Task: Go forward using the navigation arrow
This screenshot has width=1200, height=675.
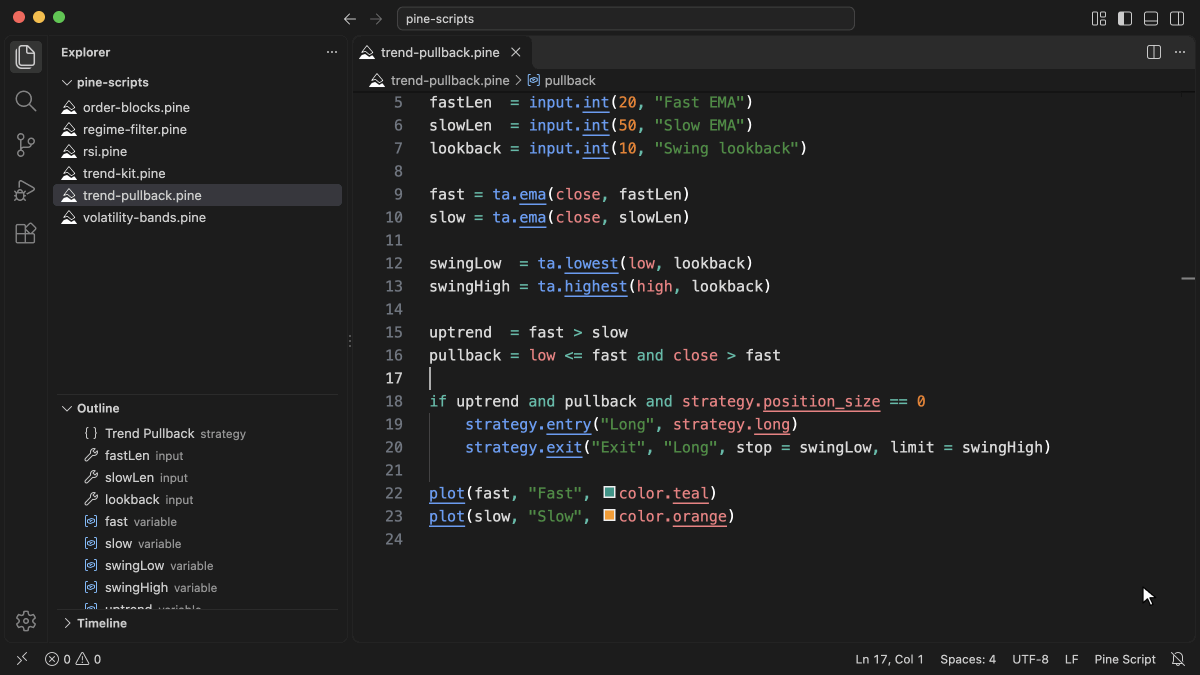Action: [x=376, y=19]
